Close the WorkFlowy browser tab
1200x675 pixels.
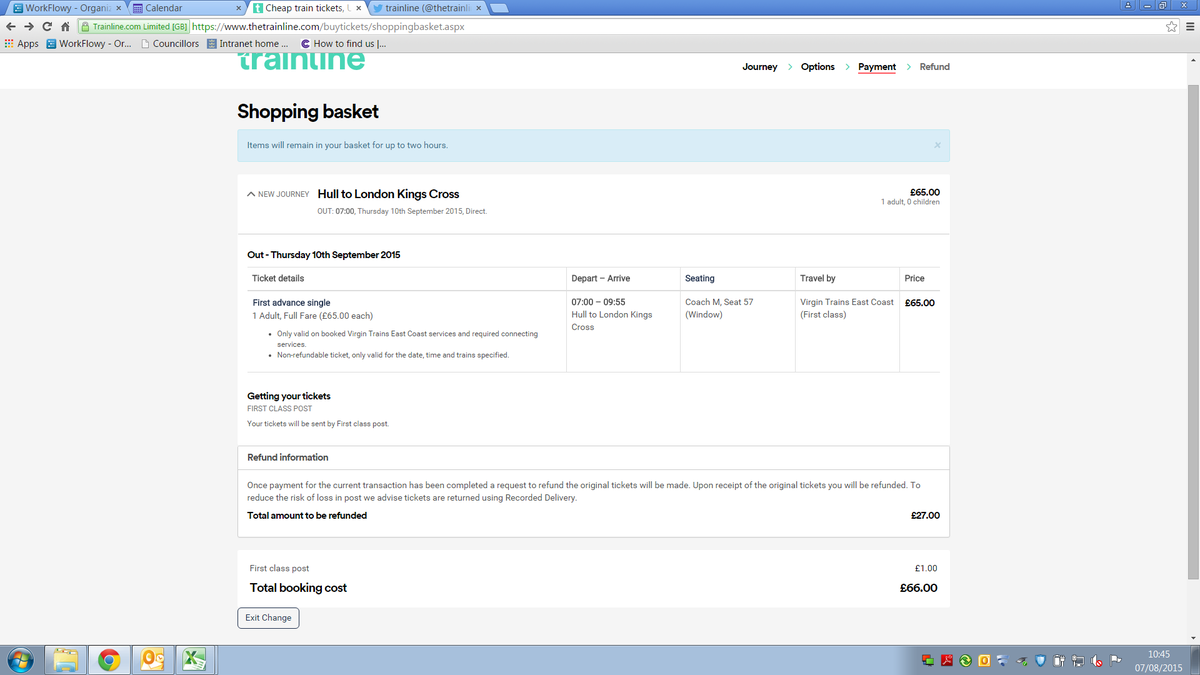point(118,8)
